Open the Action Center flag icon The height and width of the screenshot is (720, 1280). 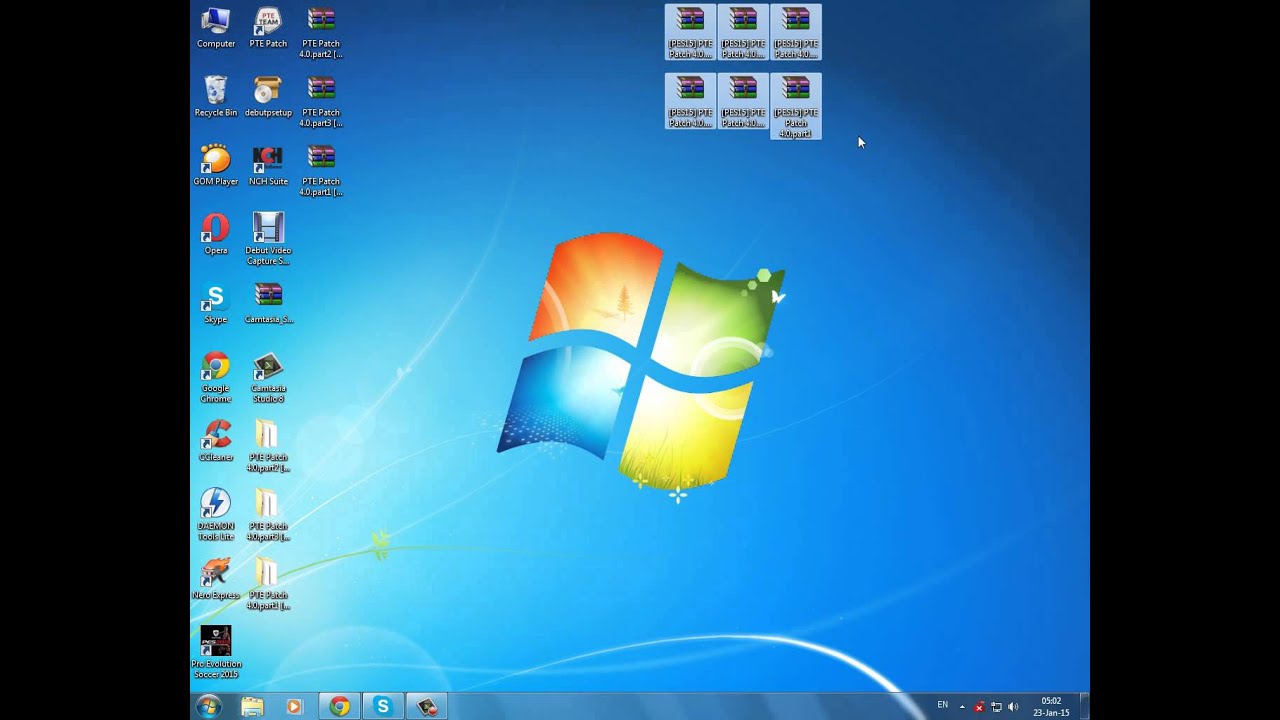tap(979, 707)
